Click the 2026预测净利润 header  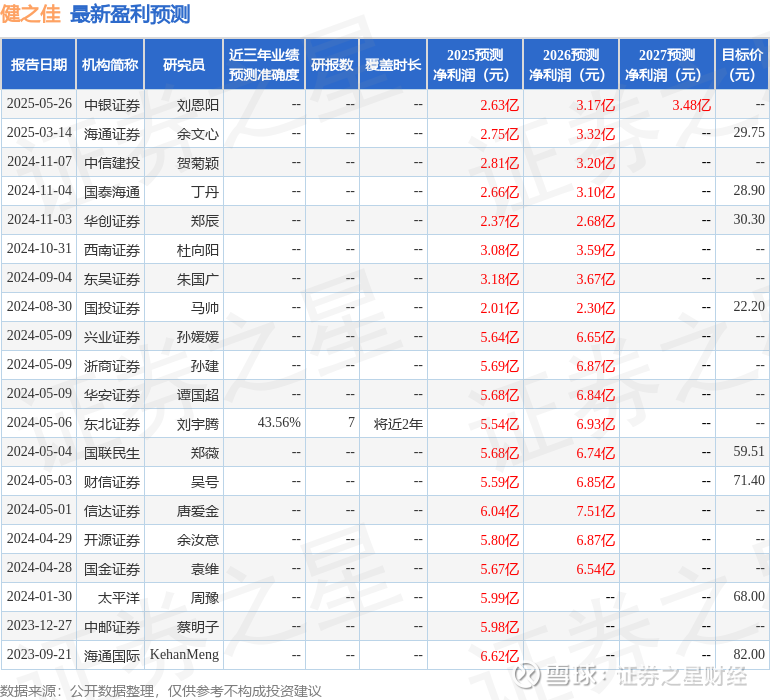(571, 64)
